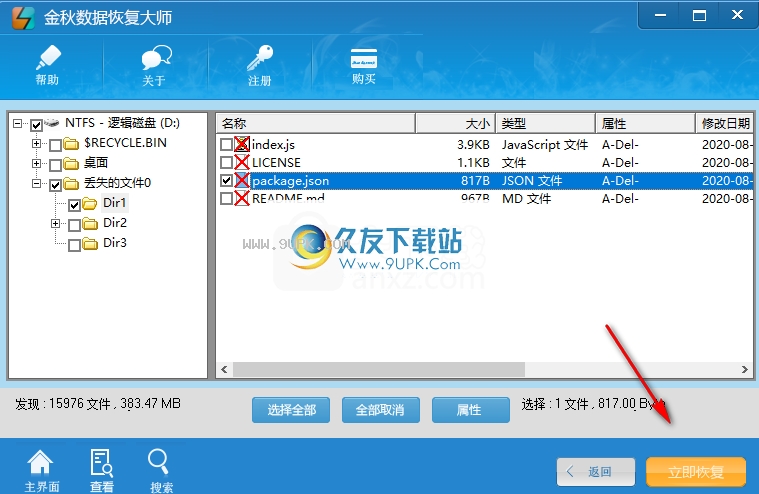Select the $RECYCLE.BIN folder label

125,143
